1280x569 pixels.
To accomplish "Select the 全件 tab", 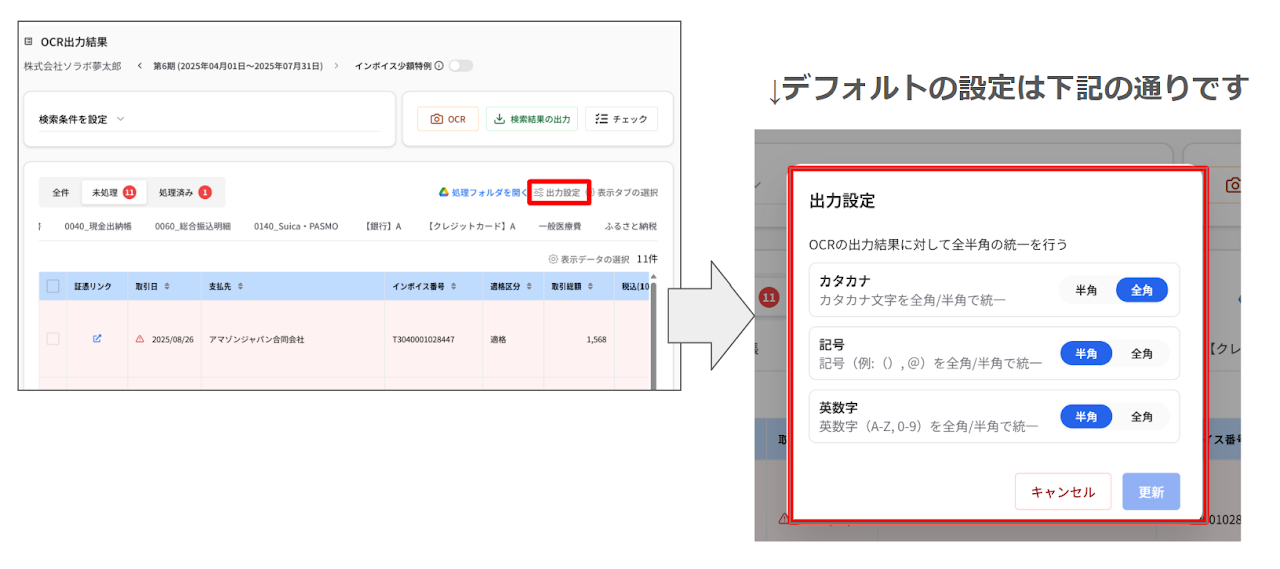I will (x=60, y=192).
